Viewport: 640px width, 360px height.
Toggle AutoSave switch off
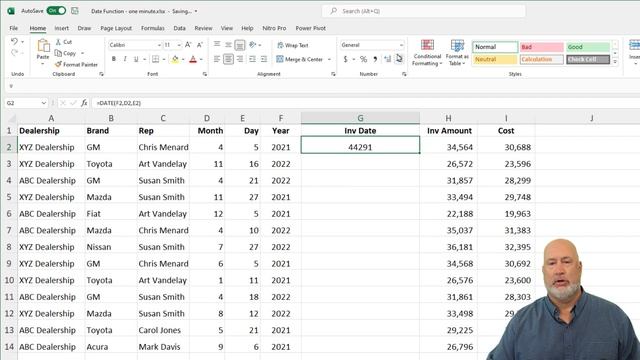tap(56, 11)
